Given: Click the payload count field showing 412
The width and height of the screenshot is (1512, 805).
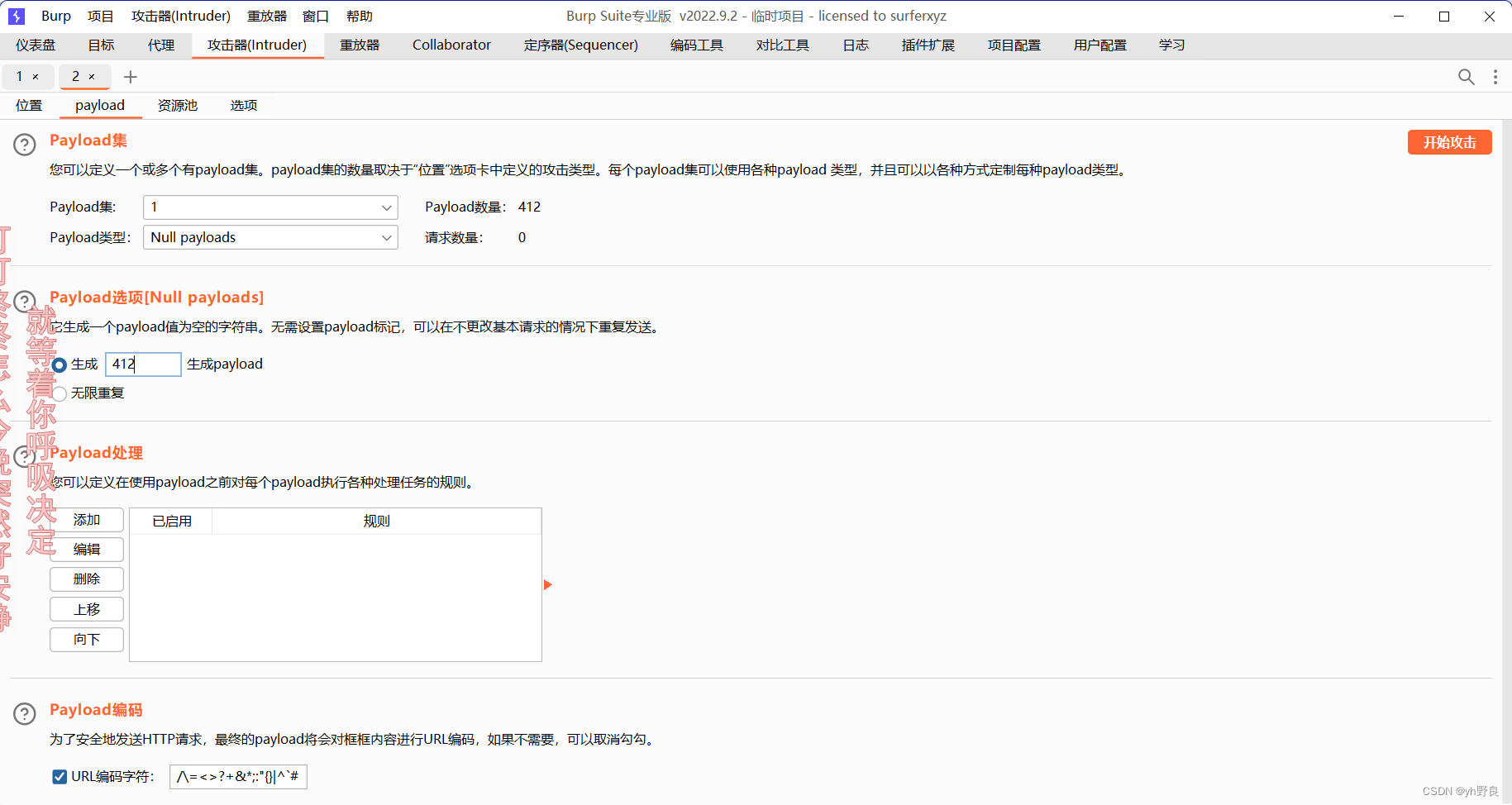Looking at the screenshot, I should [143, 364].
